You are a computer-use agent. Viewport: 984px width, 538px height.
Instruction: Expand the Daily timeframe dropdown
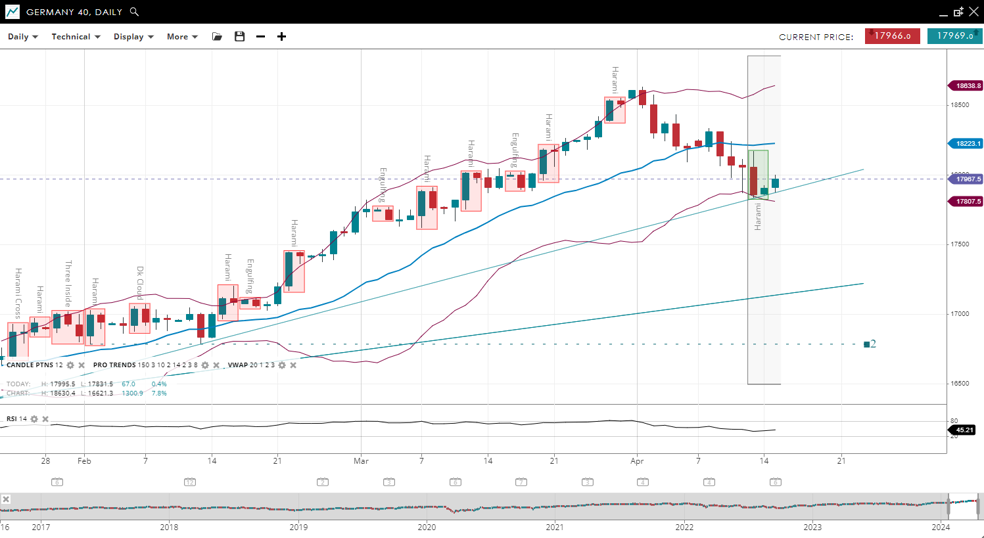tap(23, 37)
